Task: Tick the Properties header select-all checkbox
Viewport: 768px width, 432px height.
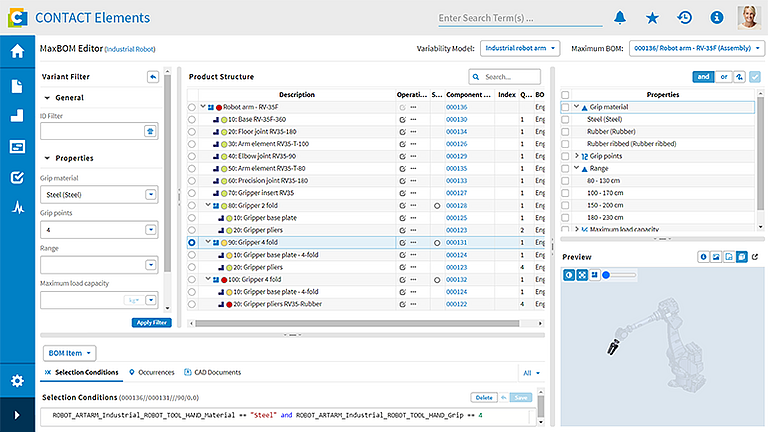Action: coord(565,95)
